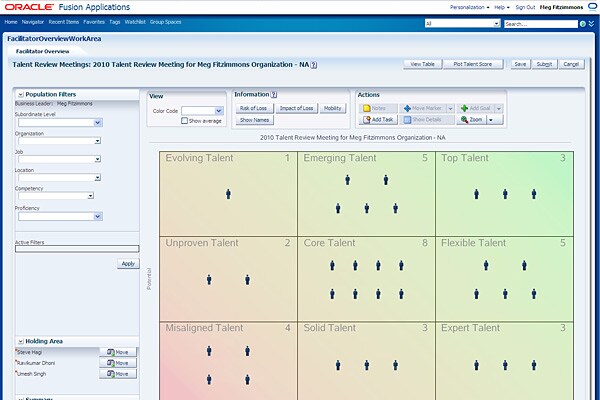Screen dimensions: 600x400
Task: Click Move icon for Ravikumar Dhoni
Action: click(111, 363)
